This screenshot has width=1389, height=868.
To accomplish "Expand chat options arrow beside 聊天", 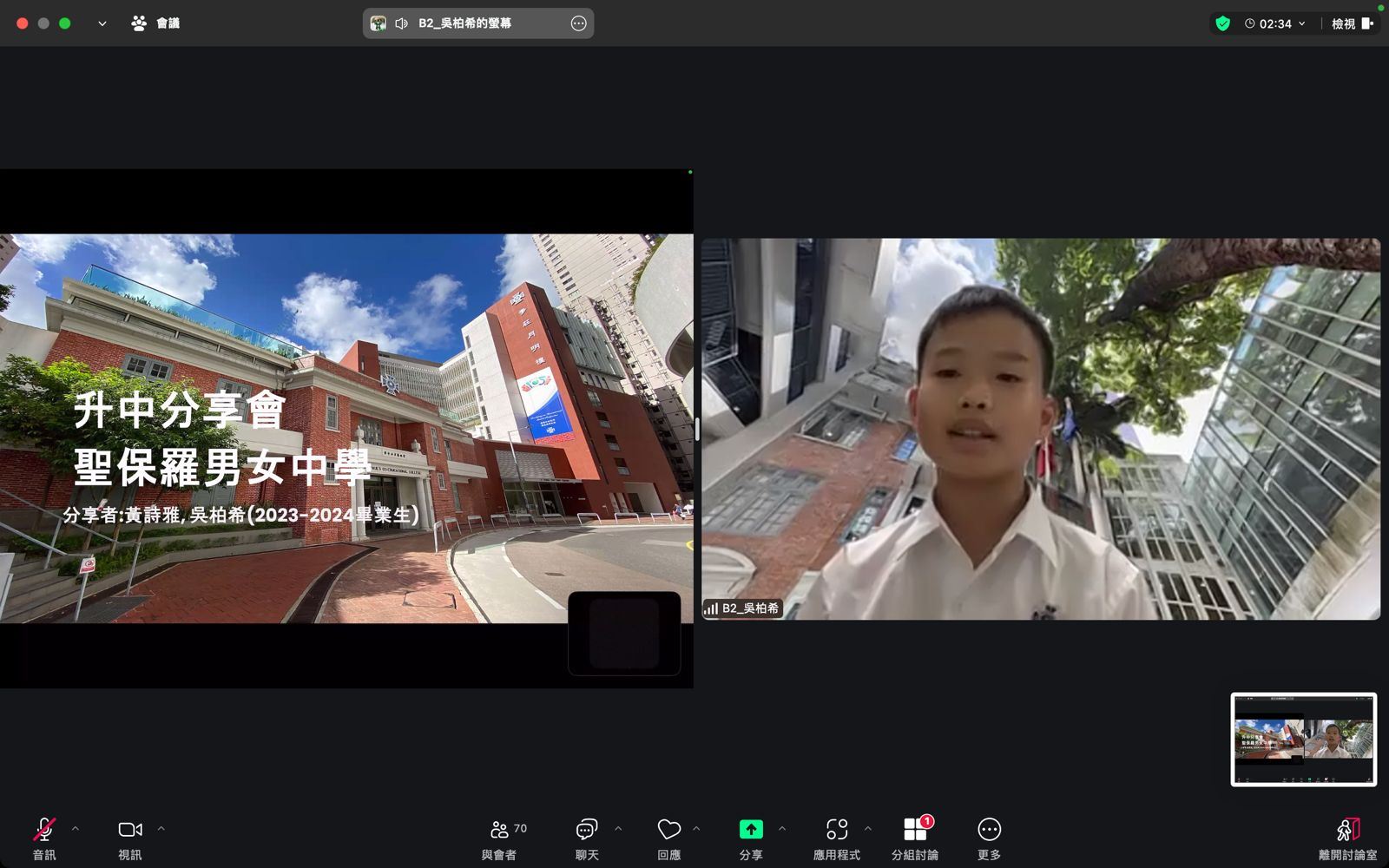I will click(618, 829).
